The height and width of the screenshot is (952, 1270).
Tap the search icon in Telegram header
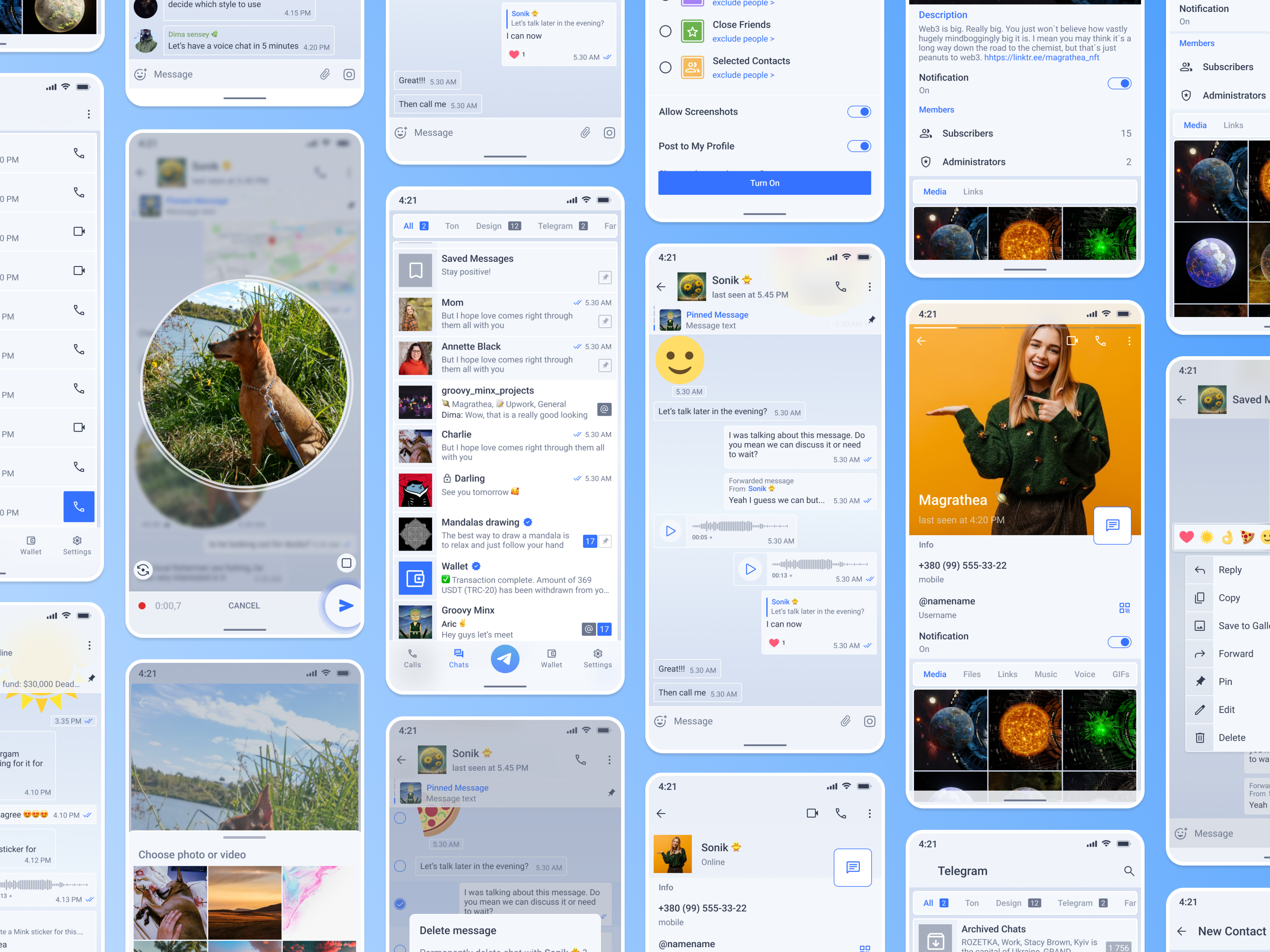click(1129, 871)
